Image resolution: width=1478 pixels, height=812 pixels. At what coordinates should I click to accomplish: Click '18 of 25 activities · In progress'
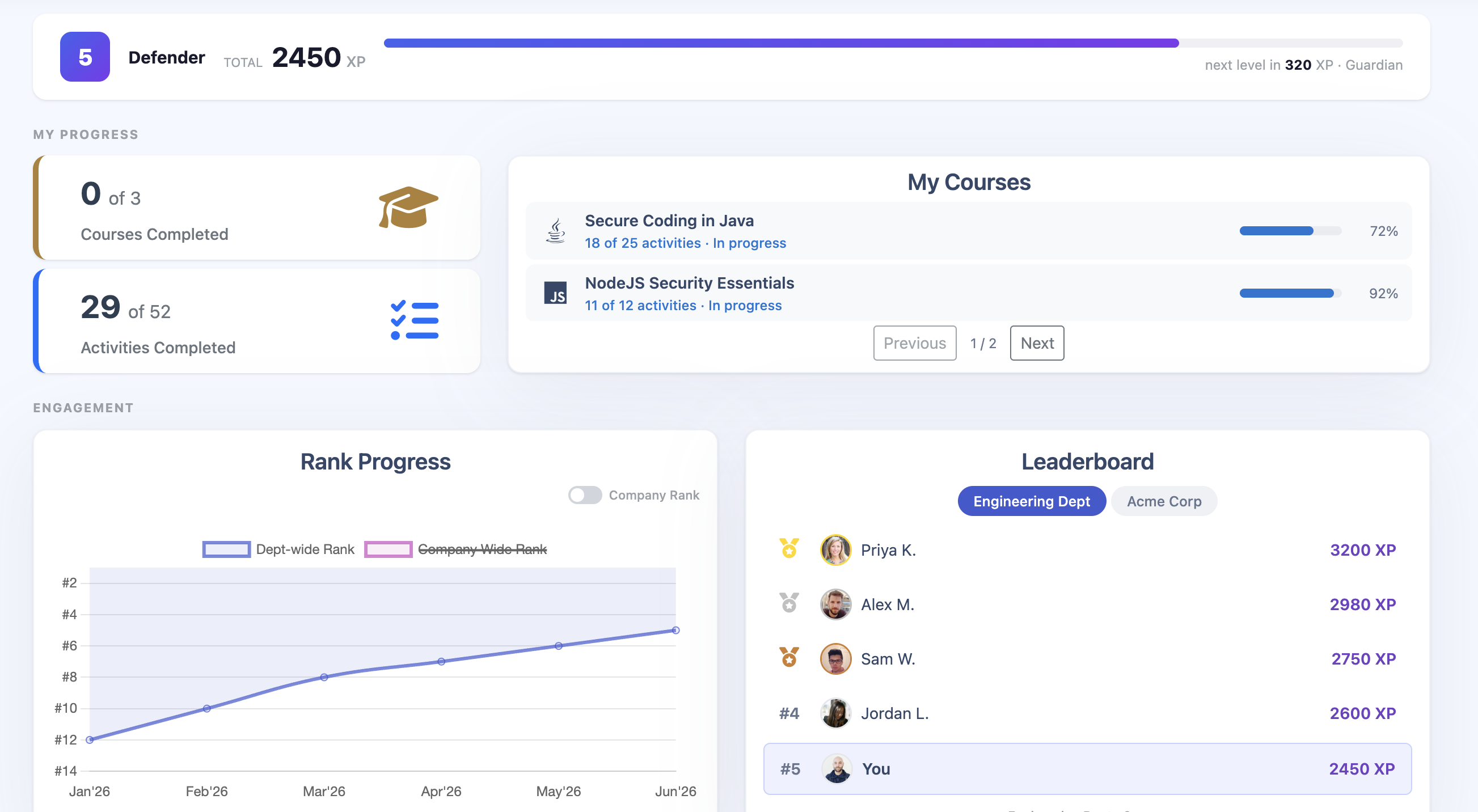click(685, 243)
